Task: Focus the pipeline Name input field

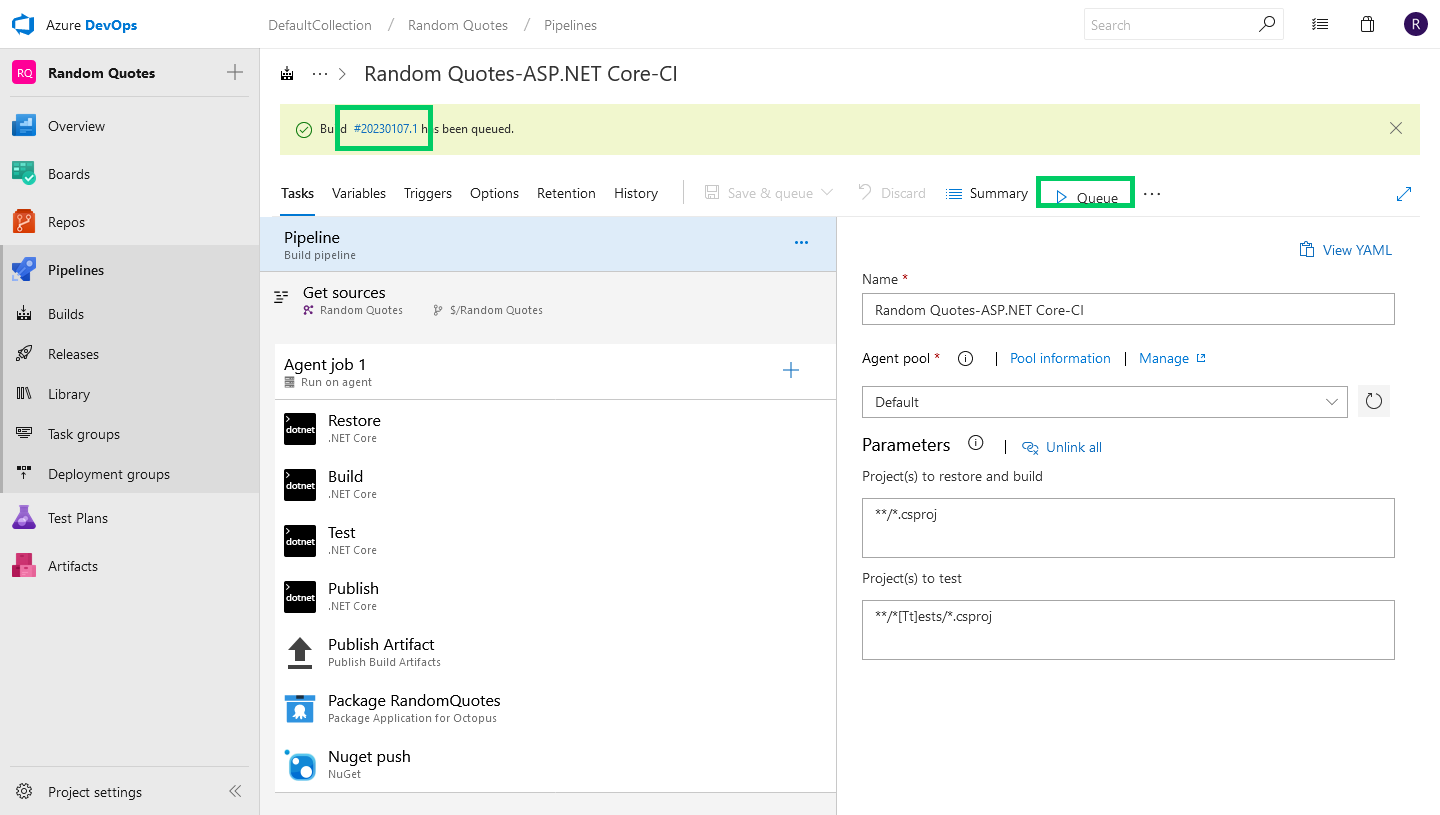Action: pyautogui.click(x=1128, y=309)
